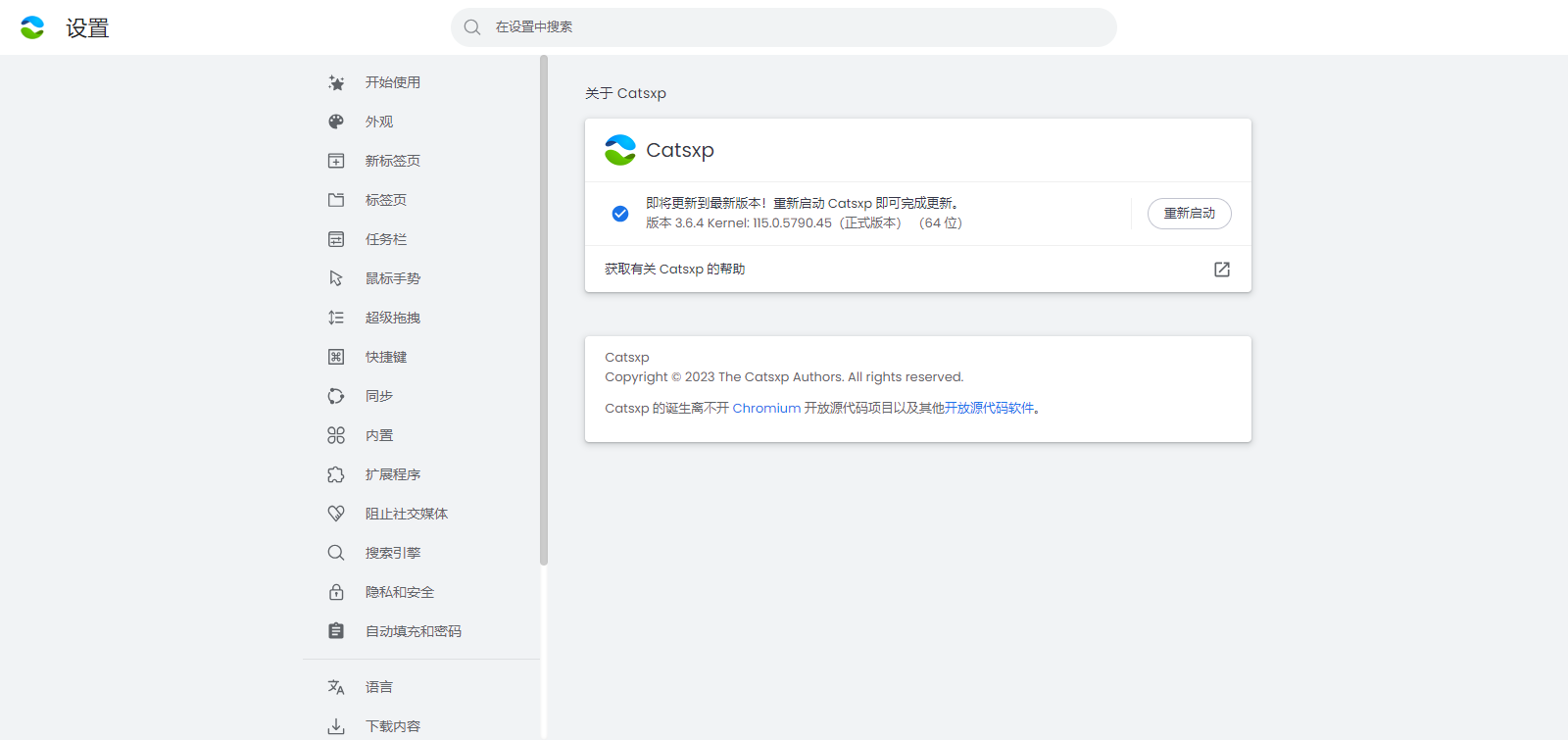Click the 鼠标手势 cursor icon
Screen dimensions: 1568x740
(336, 278)
